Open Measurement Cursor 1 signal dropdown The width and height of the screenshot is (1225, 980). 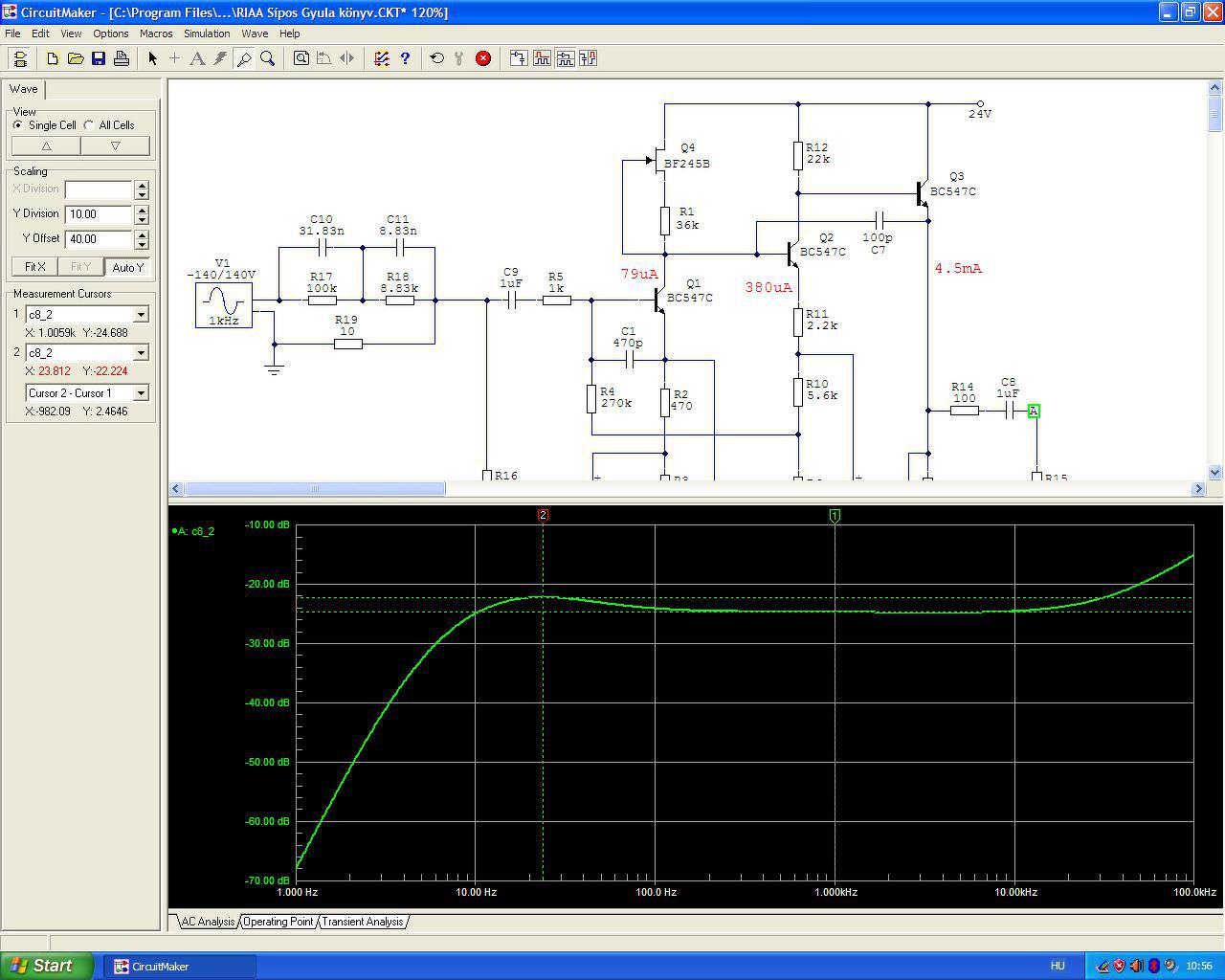pyautogui.click(x=141, y=315)
